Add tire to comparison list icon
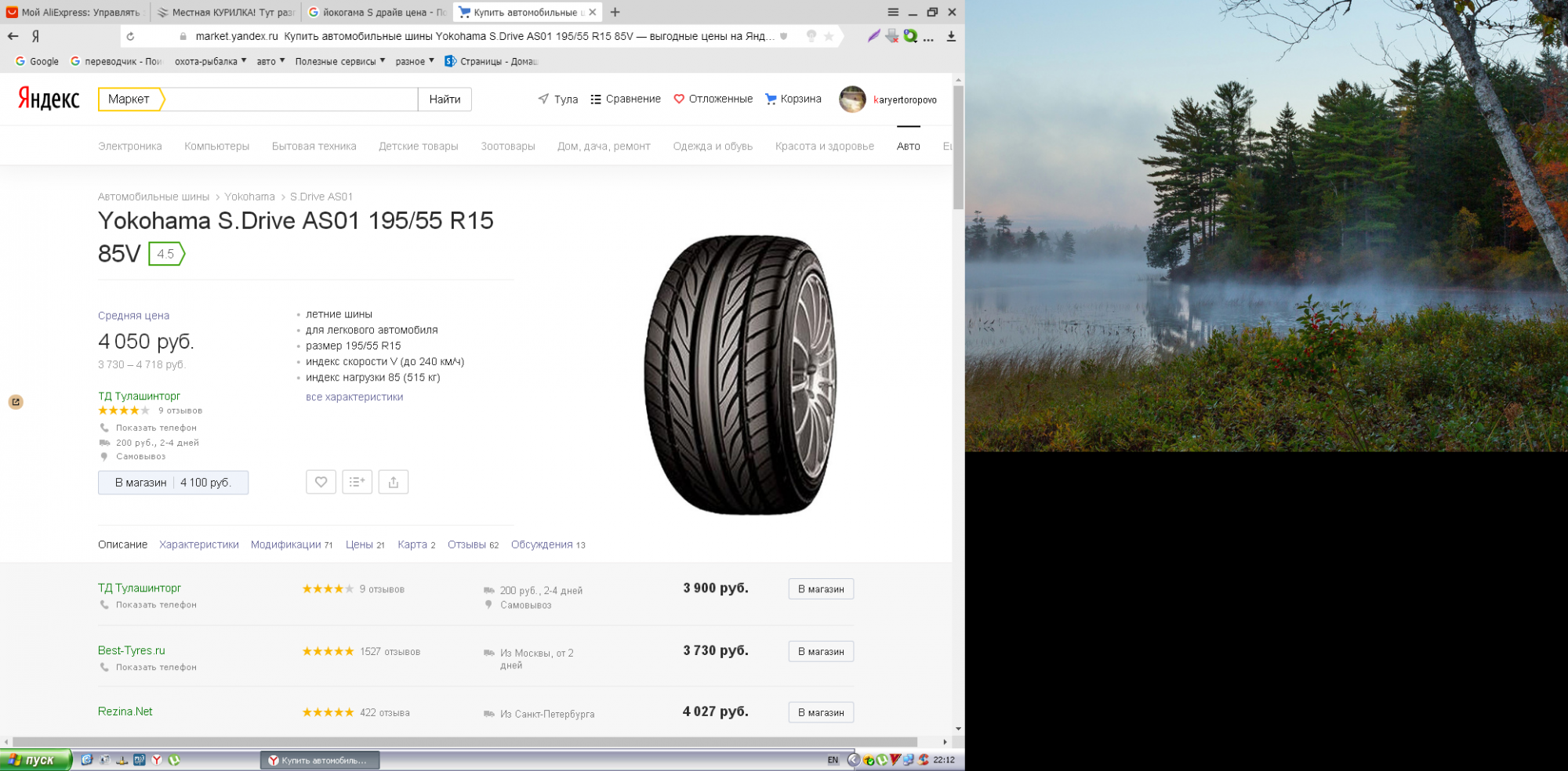The width and height of the screenshot is (1568, 771). [x=357, y=482]
